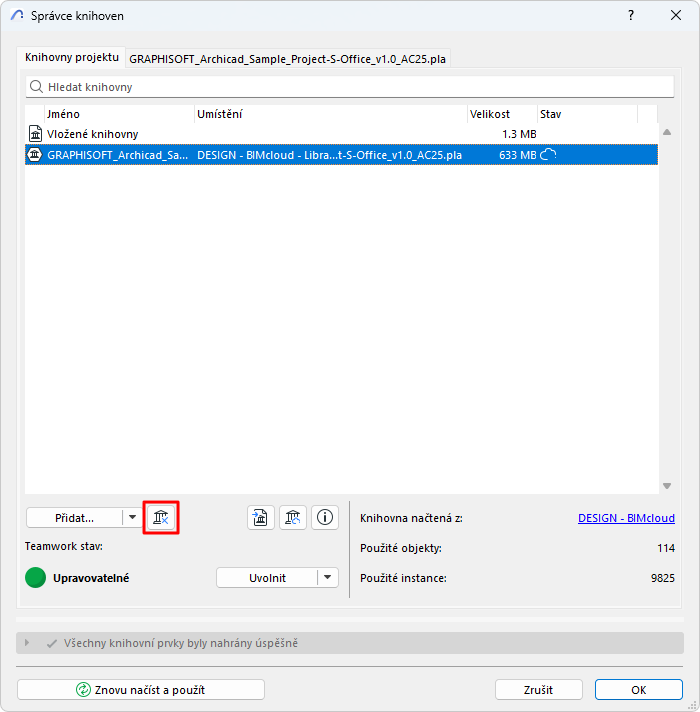Open the Uvolnit dropdown arrow
Viewport: 700px width, 712px height.
pyautogui.click(x=328, y=578)
